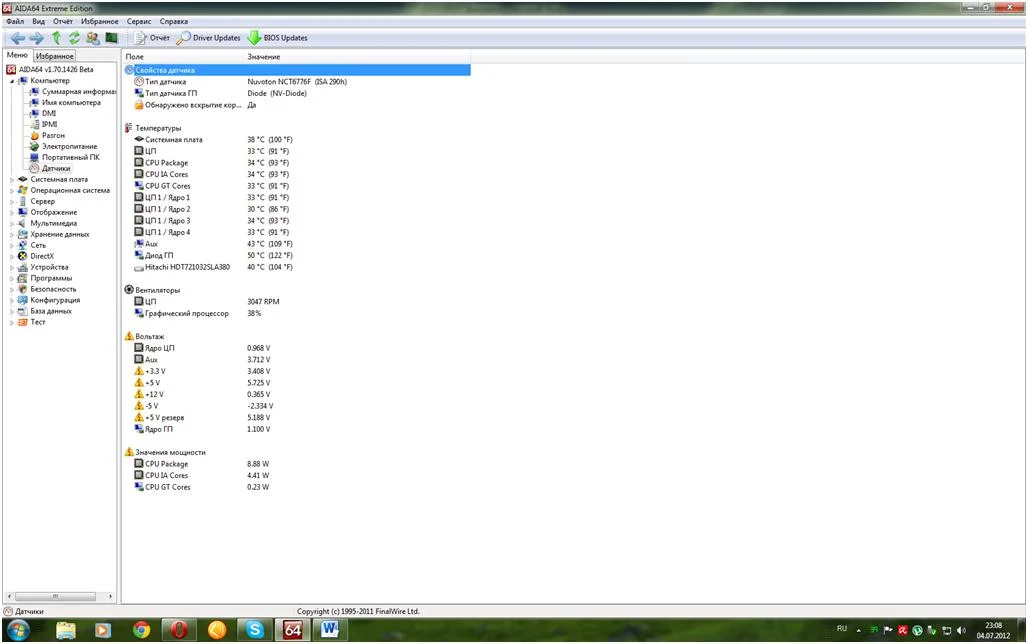Select the AIDA64 v1.70.1426 Beta root node
This screenshot has height=644, width=1028.
(x=56, y=70)
